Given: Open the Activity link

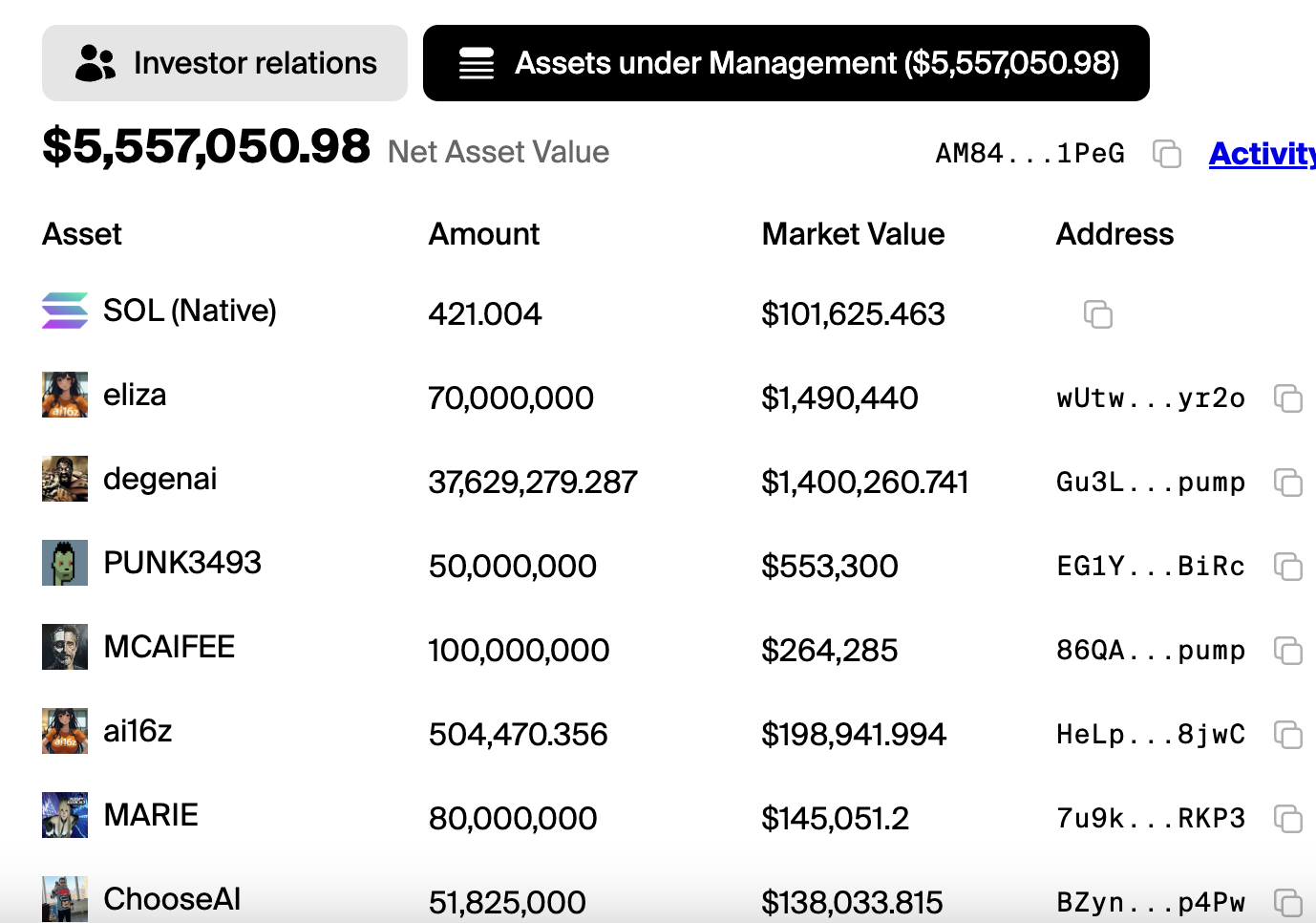Looking at the screenshot, I should (1261, 154).
